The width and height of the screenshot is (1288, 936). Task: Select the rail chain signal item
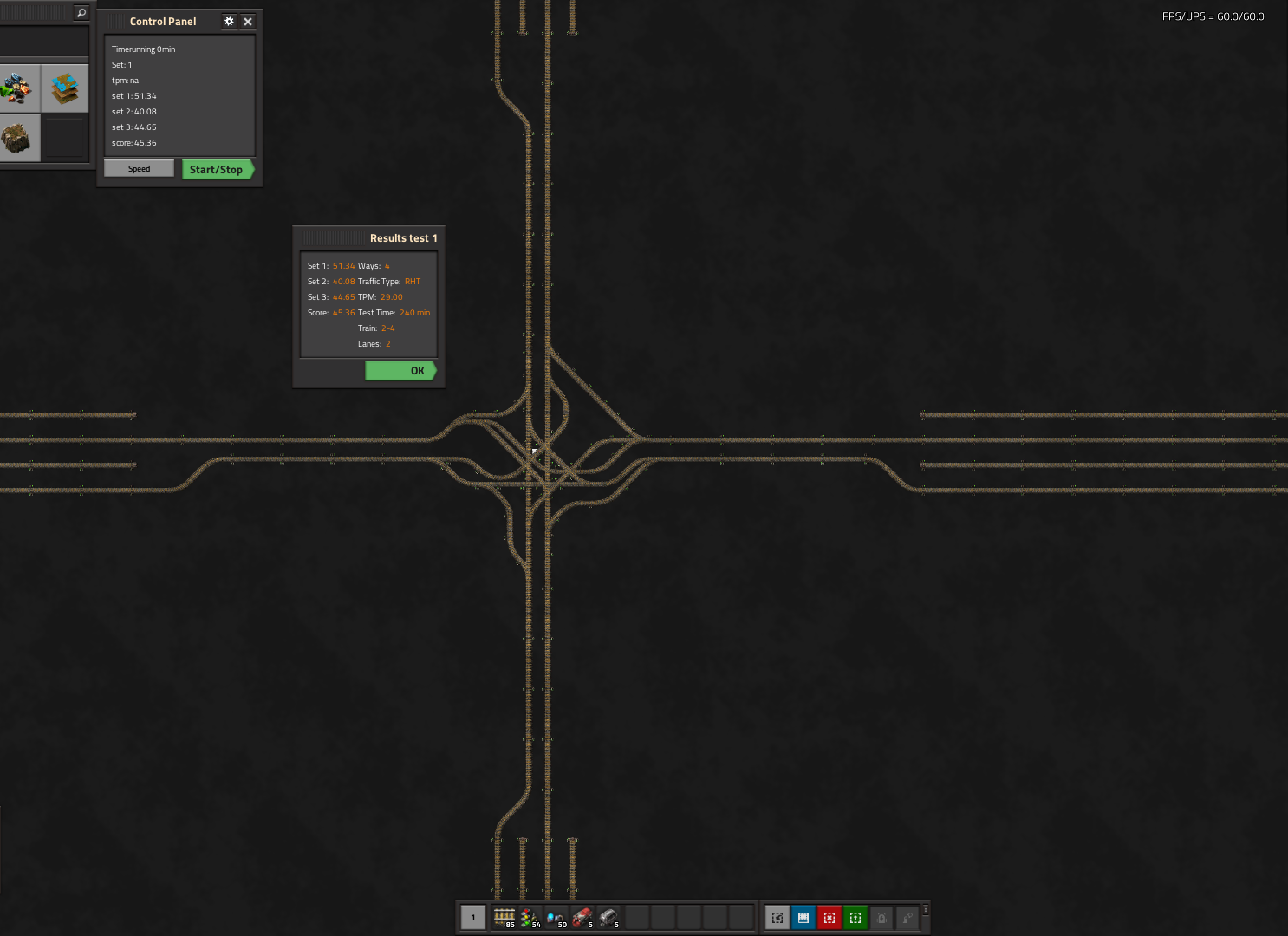(x=556, y=918)
